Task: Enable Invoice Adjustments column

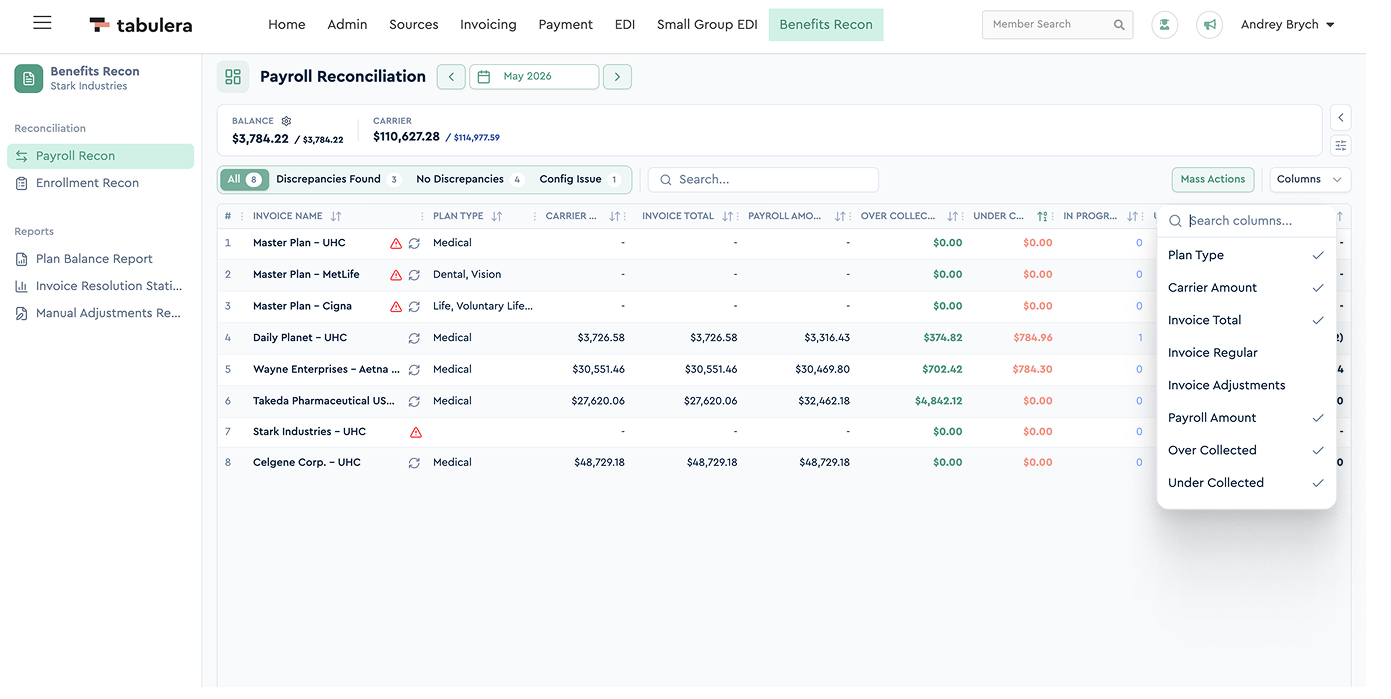Action: (x=1246, y=385)
